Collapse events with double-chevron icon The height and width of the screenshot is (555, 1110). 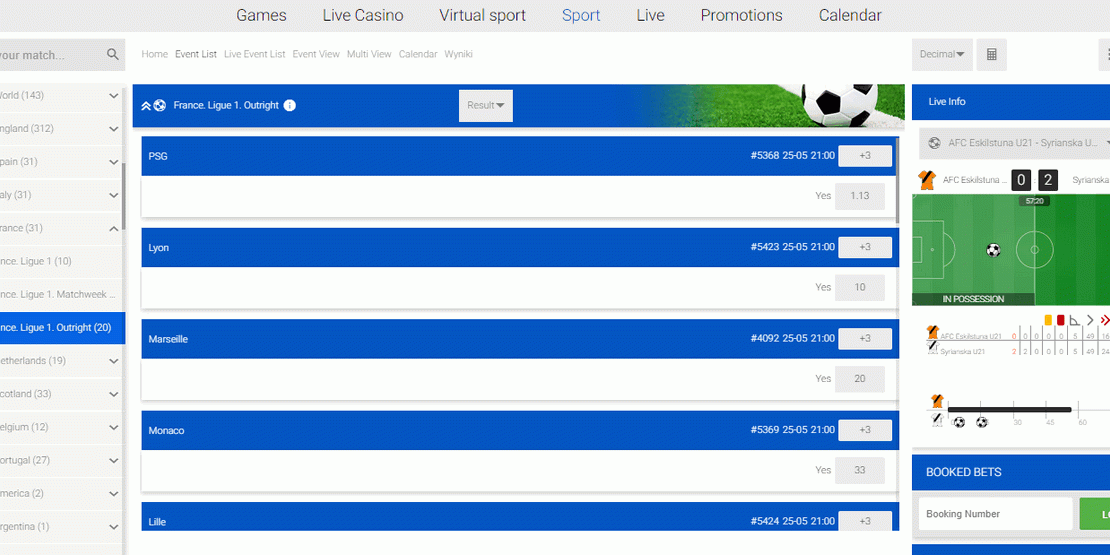tap(145, 105)
